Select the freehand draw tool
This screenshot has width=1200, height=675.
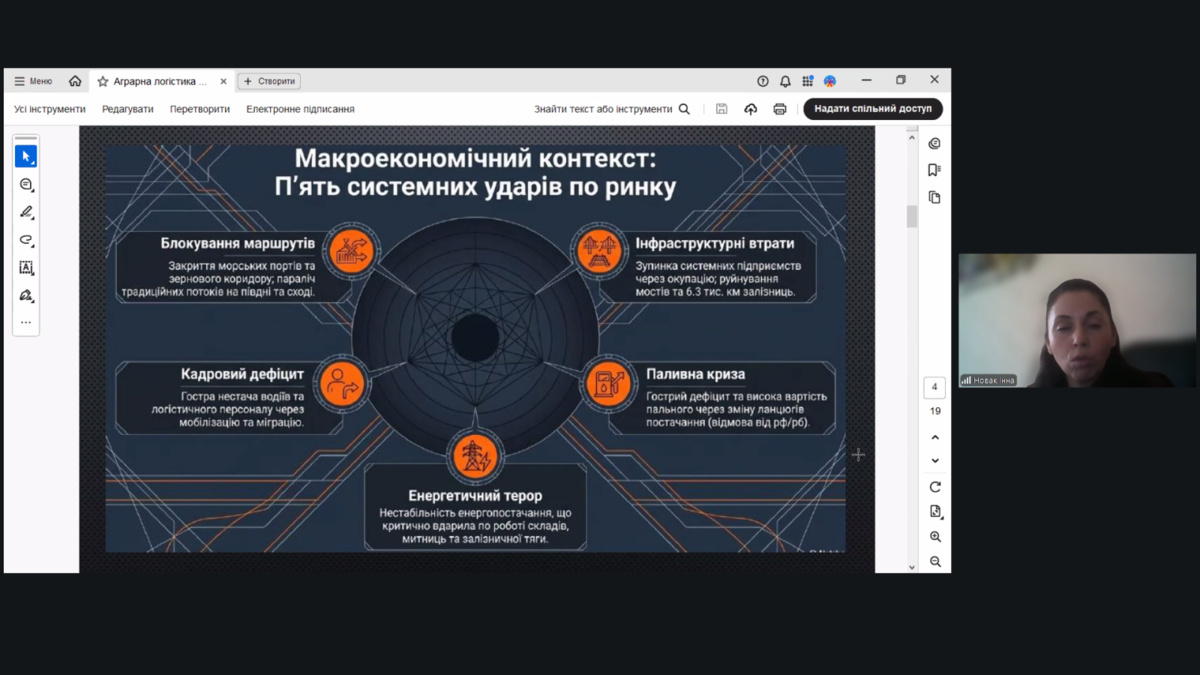coord(26,240)
